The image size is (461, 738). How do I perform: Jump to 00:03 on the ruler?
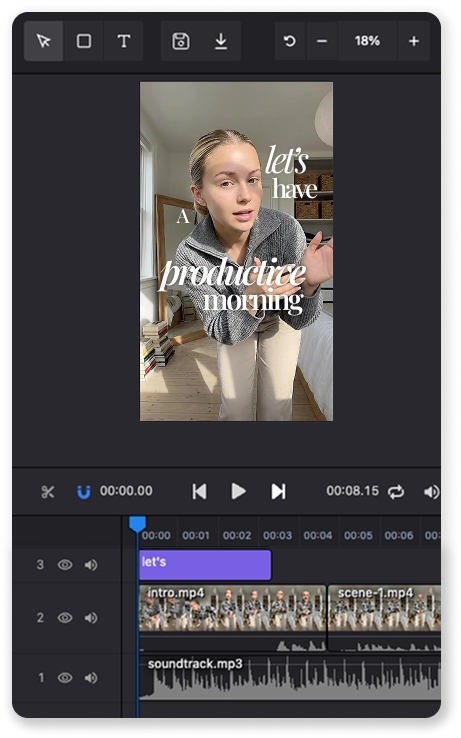(277, 535)
